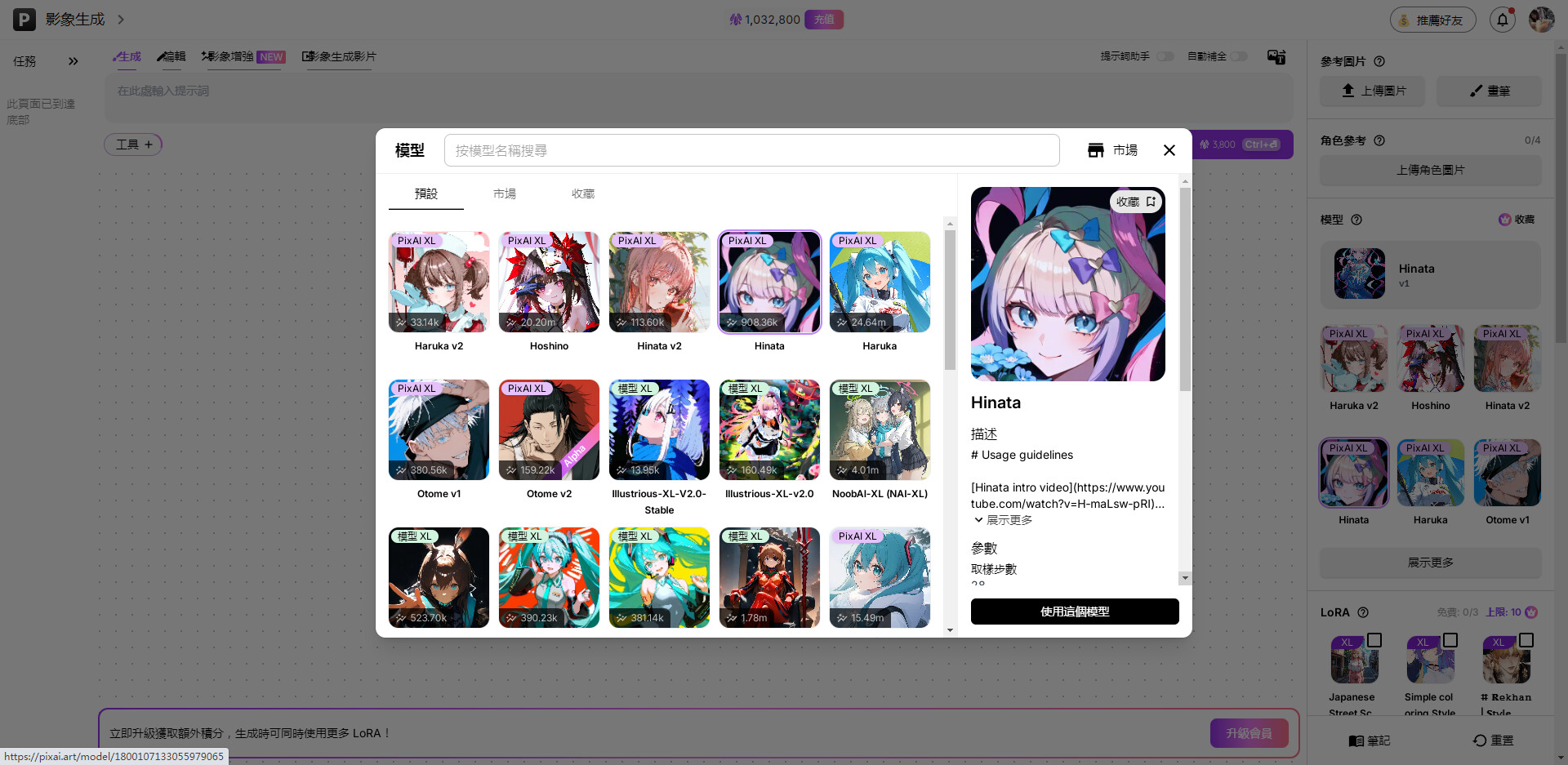1568x765 pixels.
Task: Click the 收藏 icon in sidebar 模型 section
Action: (1517, 220)
